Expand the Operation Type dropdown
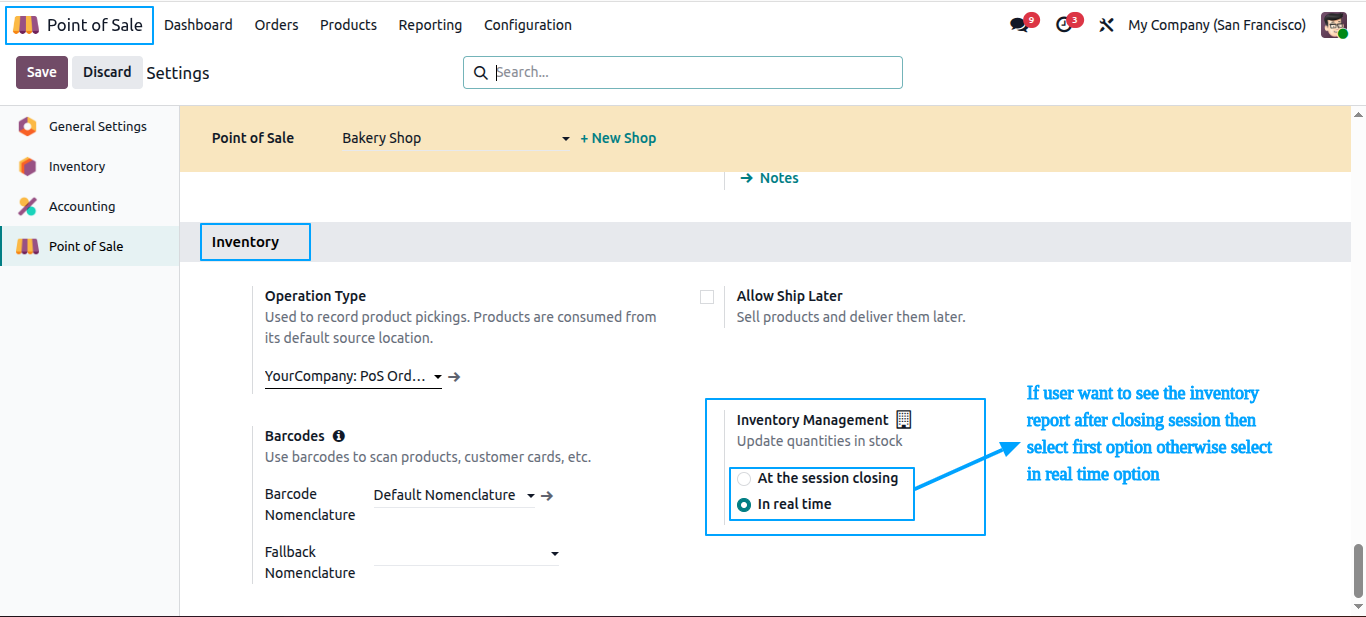1366x617 pixels. point(438,377)
